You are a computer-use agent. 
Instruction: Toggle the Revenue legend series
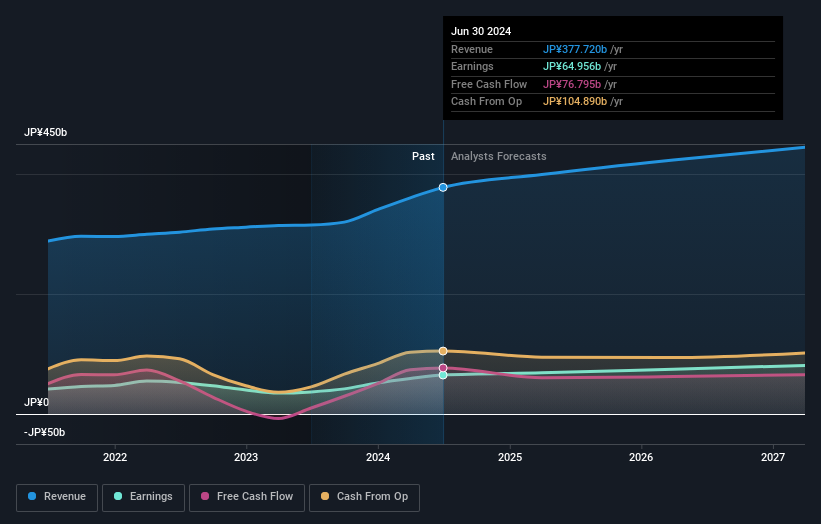(57, 497)
